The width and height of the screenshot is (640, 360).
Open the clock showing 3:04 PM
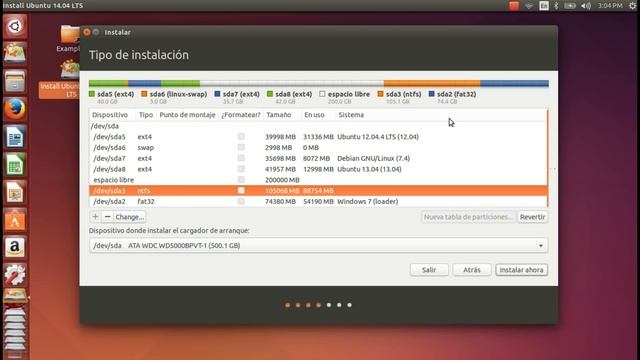tap(610, 6)
